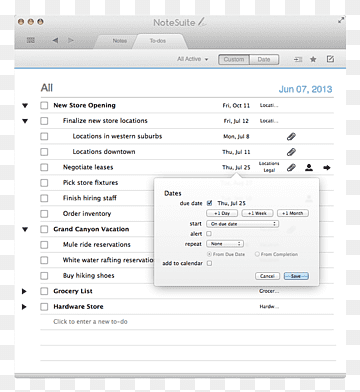Click the arrow icon on Negotiate leases
This screenshot has width=360, height=392.
coord(327,168)
